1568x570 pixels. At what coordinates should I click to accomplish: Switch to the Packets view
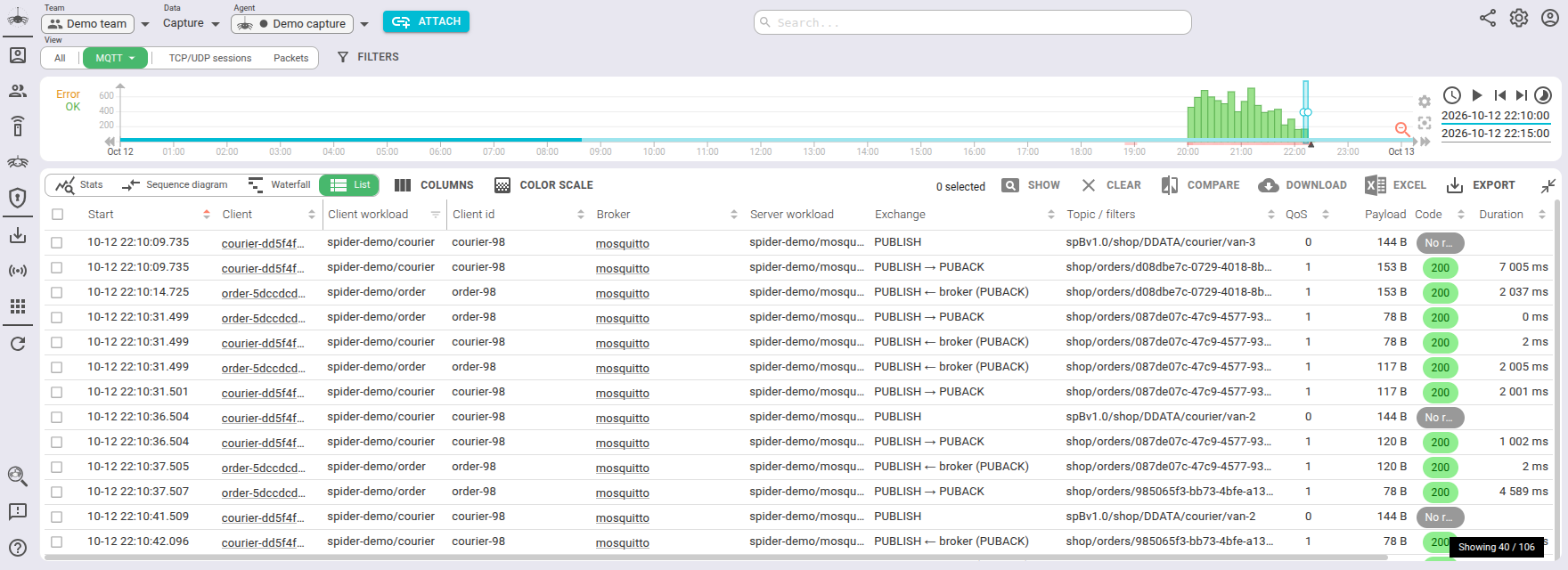click(291, 58)
